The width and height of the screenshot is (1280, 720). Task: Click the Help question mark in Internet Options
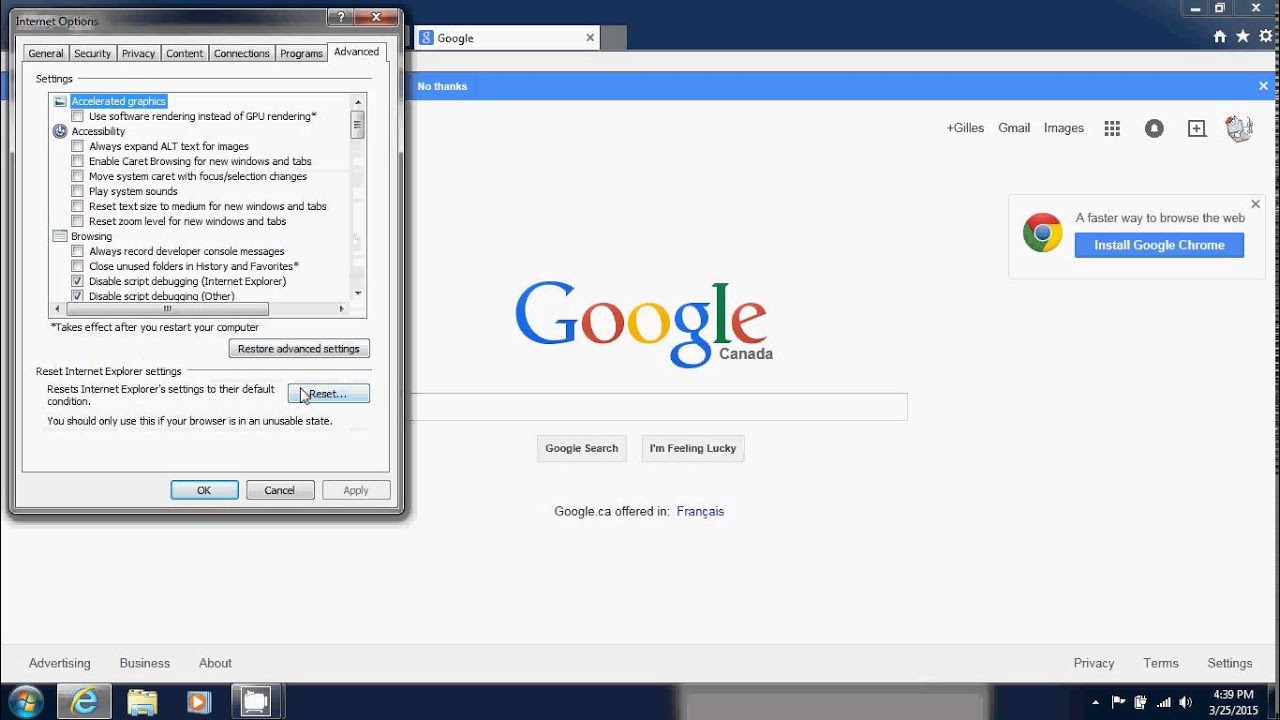[341, 17]
